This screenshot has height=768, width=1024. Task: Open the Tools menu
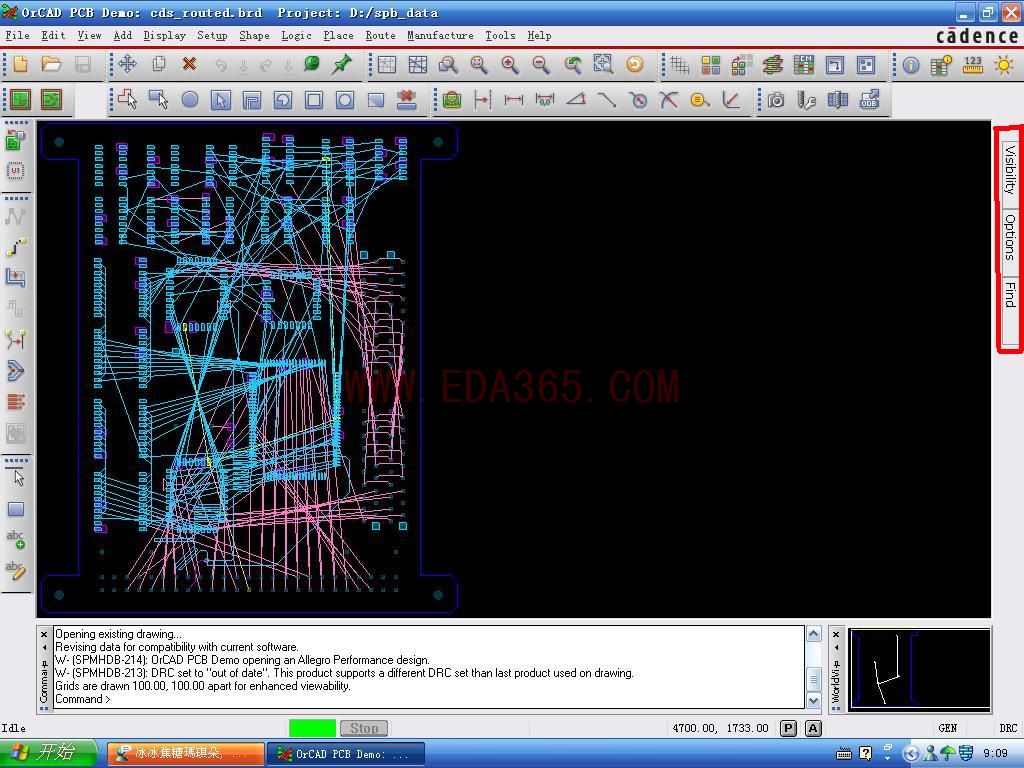(x=500, y=35)
